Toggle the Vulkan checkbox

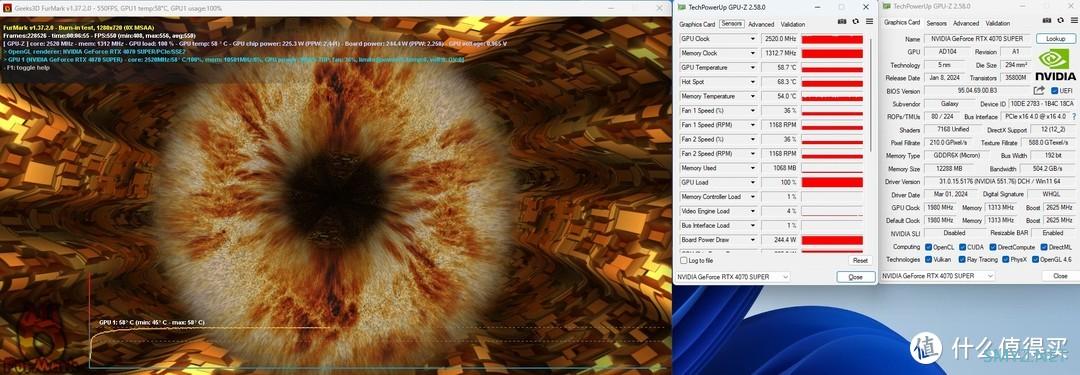click(x=928, y=260)
